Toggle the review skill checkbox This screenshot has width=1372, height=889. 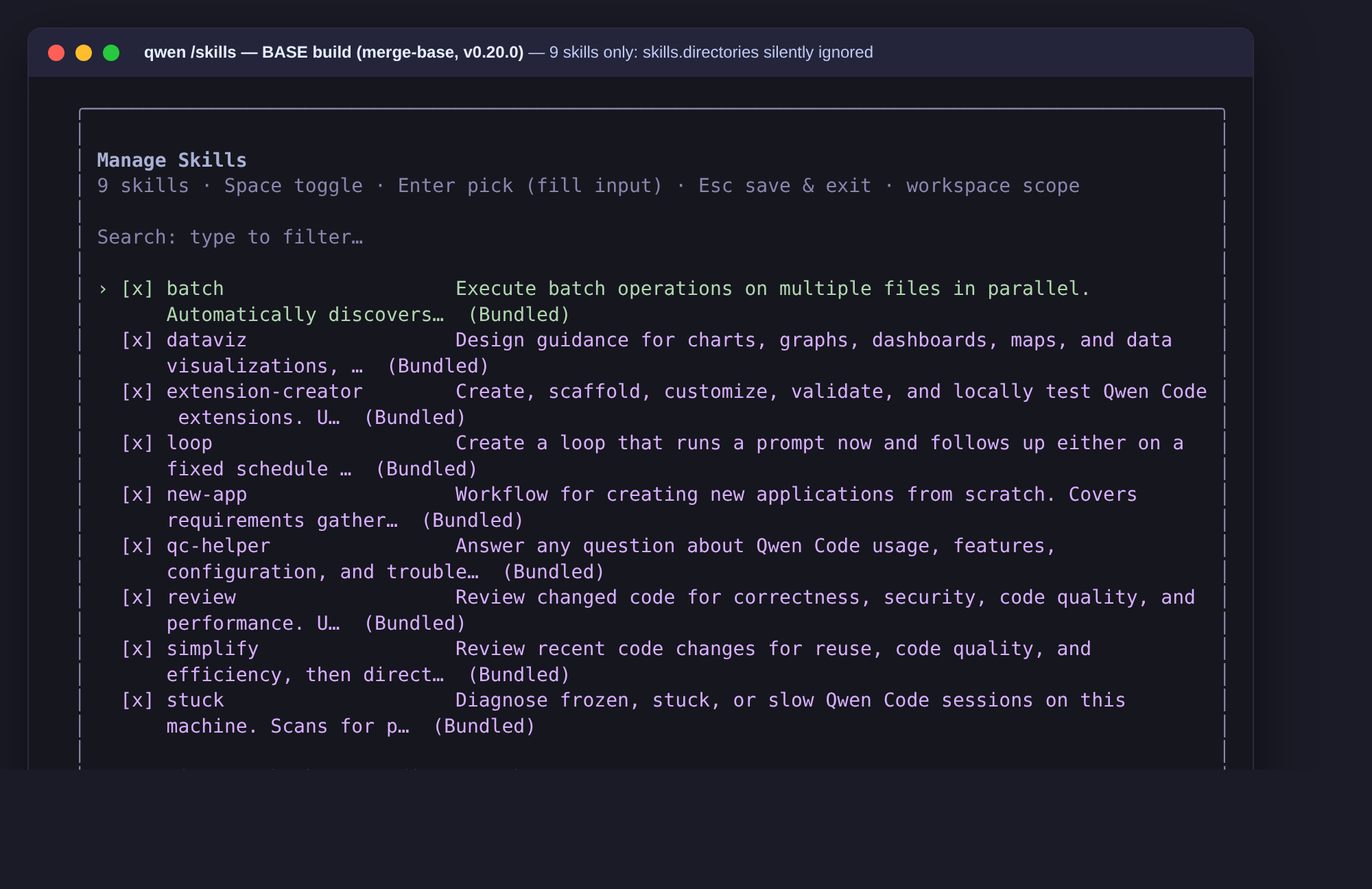(137, 597)
